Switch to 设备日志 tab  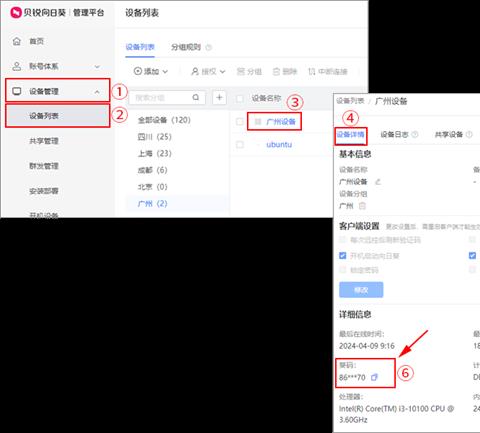tap(394, 134)
